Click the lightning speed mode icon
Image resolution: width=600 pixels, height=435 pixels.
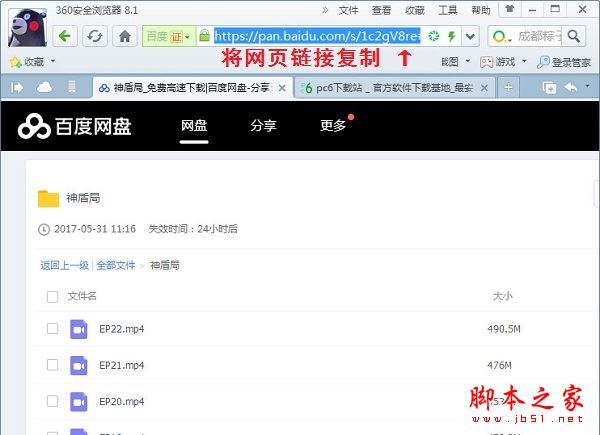(452, 36)
